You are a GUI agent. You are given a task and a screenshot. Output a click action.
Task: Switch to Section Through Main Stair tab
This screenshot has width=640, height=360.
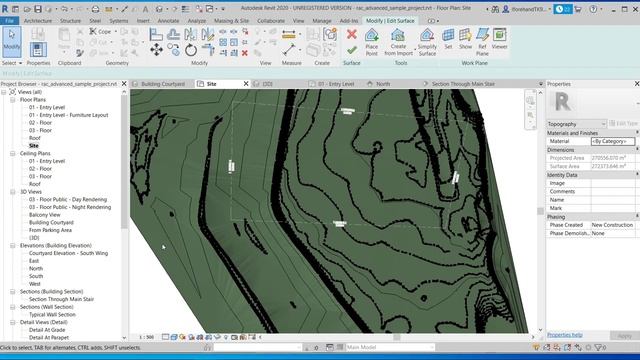(x=463, y=84)
